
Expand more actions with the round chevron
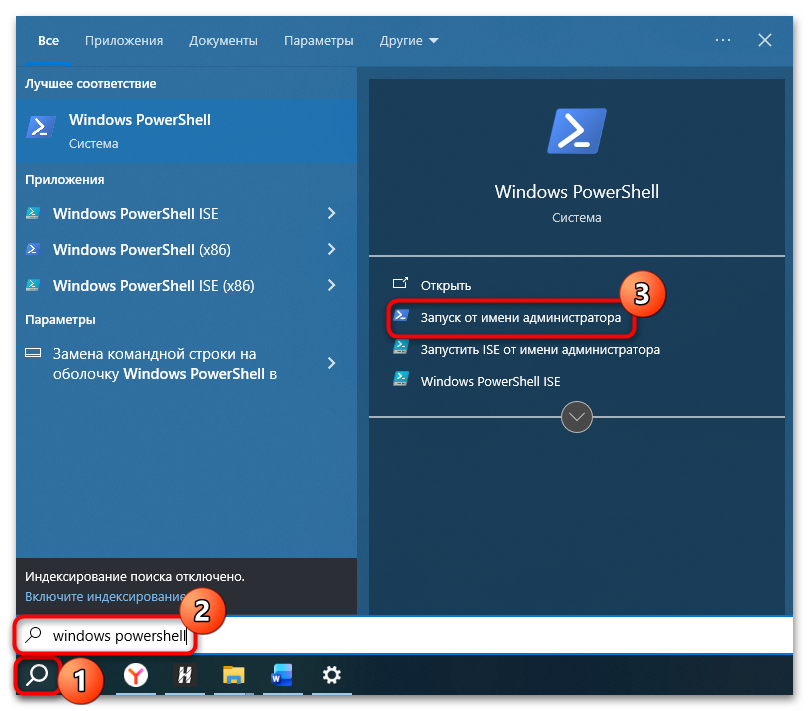click(x=576, y=417)
